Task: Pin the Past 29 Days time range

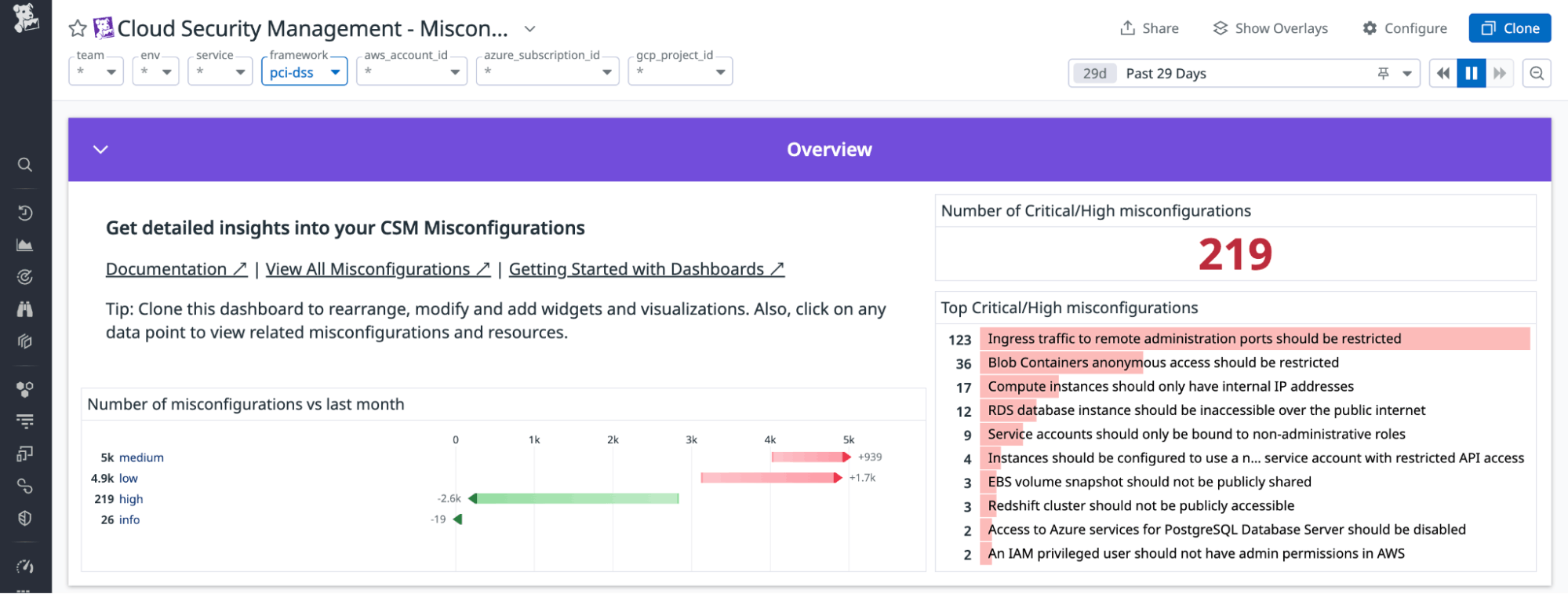Action: (x=1383, y=73)
